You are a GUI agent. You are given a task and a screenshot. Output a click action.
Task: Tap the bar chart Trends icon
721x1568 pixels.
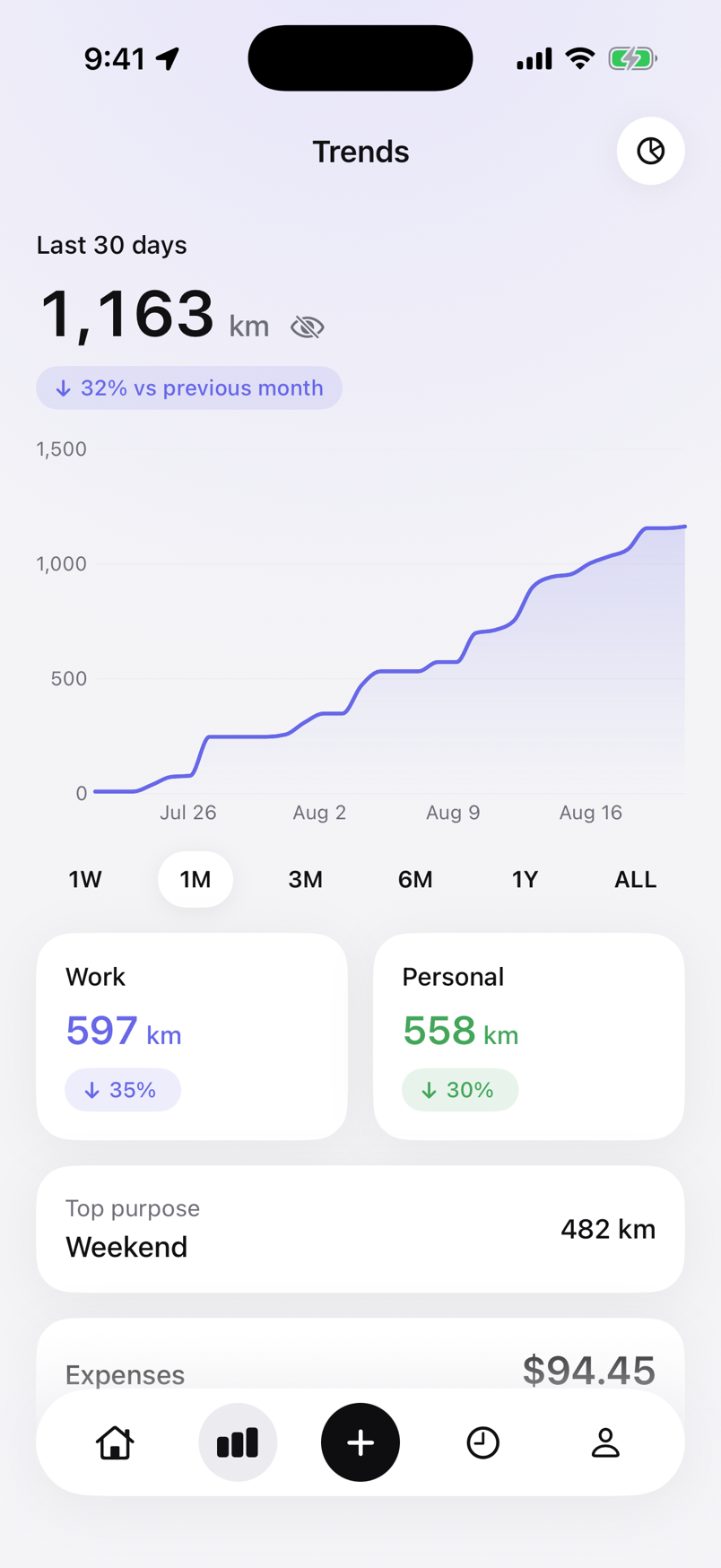238,1442
